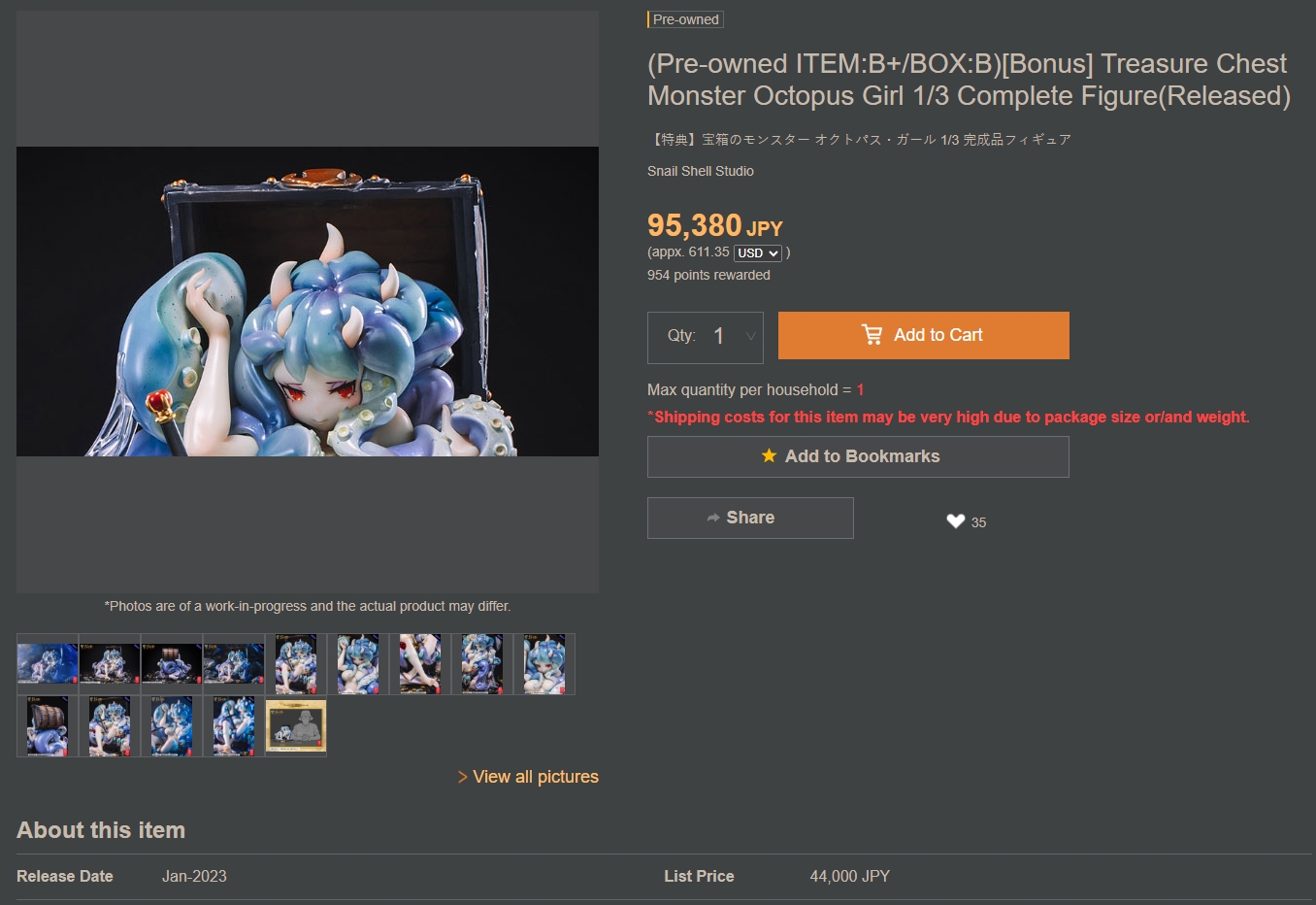Screen dimensions: 1316x905
Task: Select the seventh thumbnail in first row
Action: click(420, 664)
